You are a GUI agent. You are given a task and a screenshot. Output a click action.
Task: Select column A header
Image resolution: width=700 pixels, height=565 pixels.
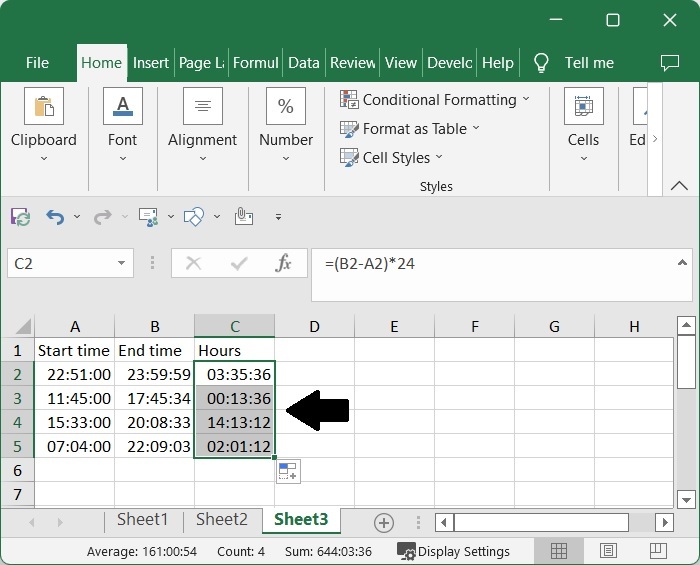(x=75, y=326)
